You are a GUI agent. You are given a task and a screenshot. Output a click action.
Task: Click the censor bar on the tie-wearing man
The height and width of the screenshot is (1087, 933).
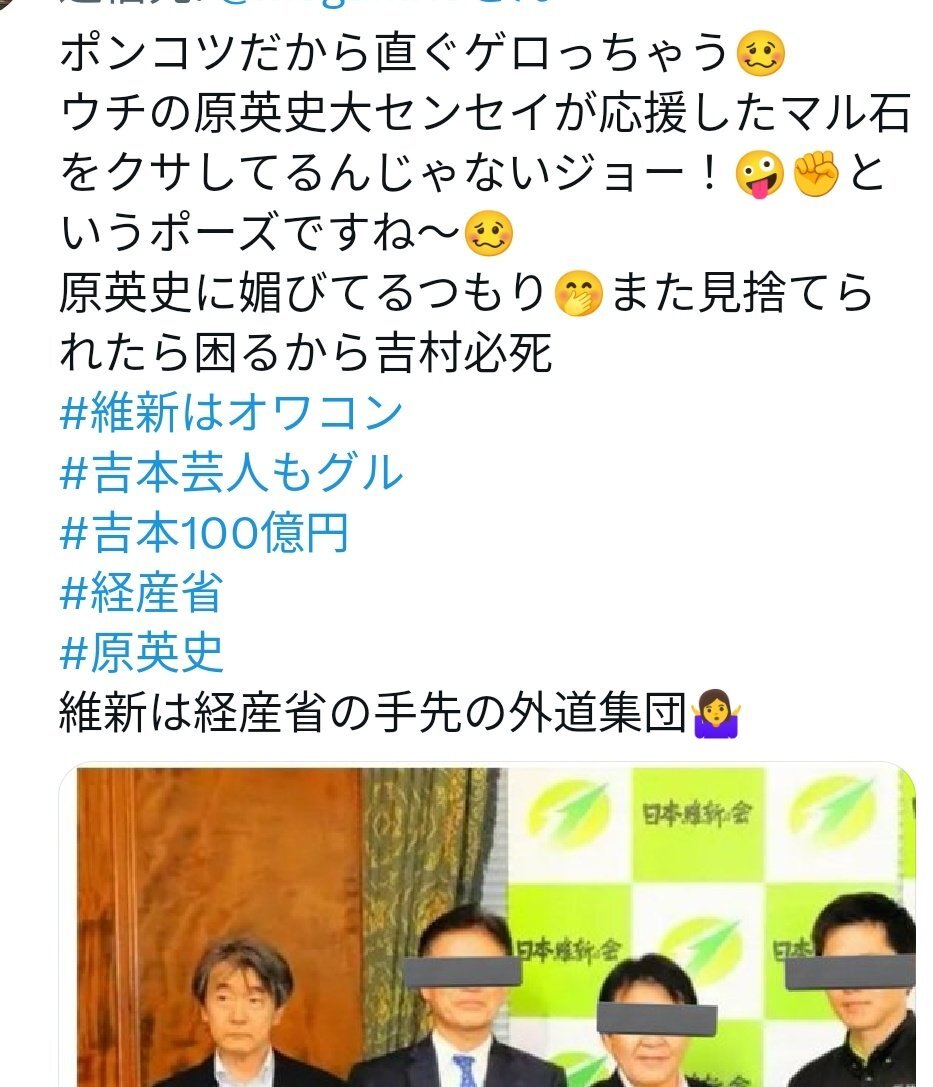tap(462, 972)
